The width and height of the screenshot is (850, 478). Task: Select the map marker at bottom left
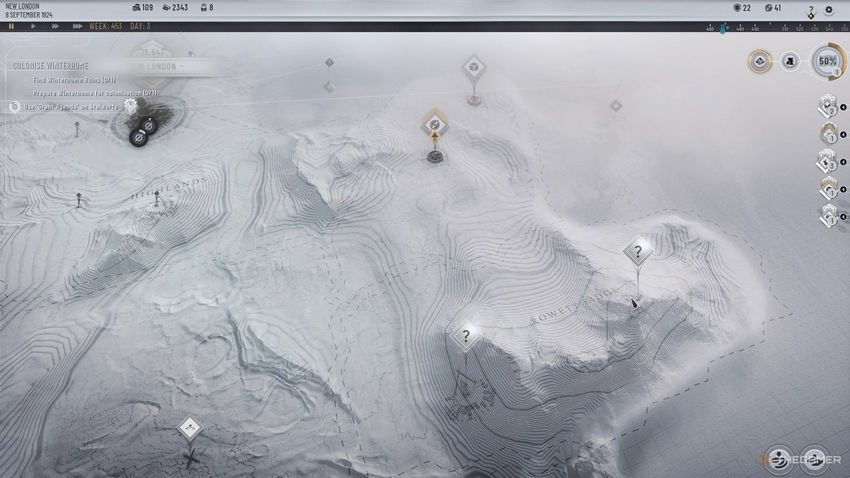[x=189, y=429]
